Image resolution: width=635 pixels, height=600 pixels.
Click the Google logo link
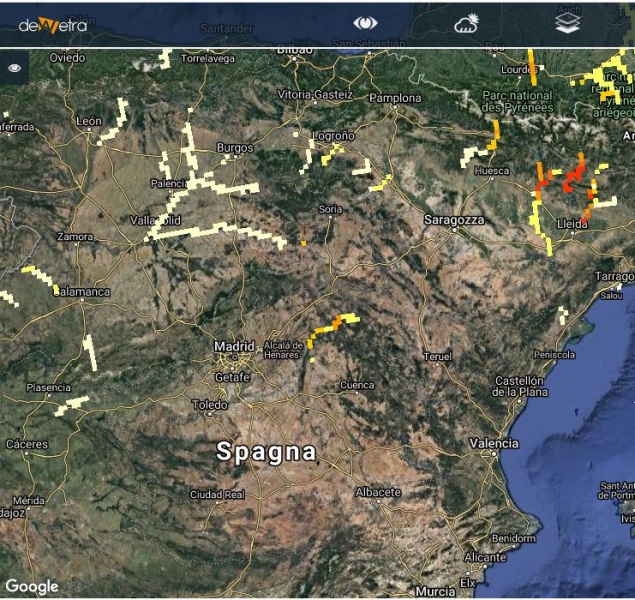(x=32, y=587)
